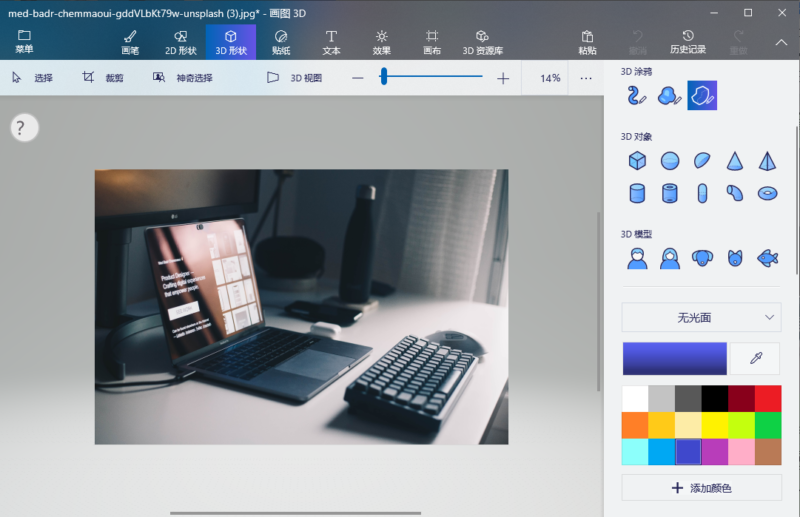Choose the light cyan color swatch
The height and width of the screenshot is (517, 800).
pyautogui.click(x=635, y=452)
